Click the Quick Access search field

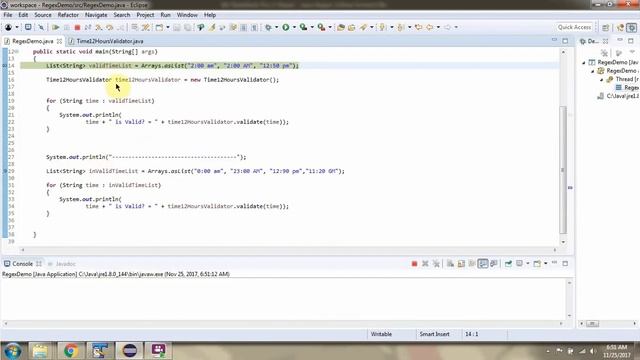tap(574, 27)
